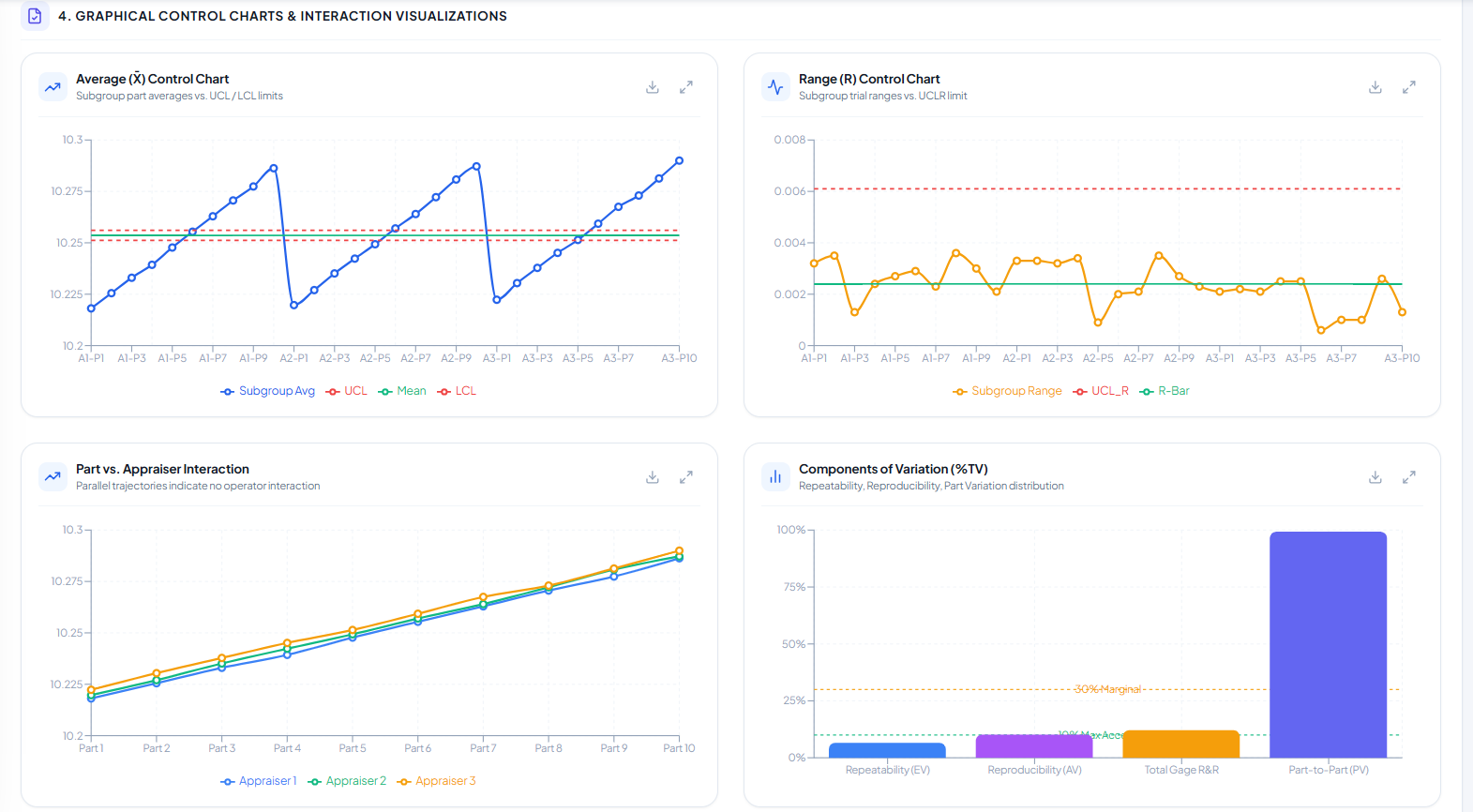
Task: Click the Total Gage R&R bar
Action: coord(1181,744)
